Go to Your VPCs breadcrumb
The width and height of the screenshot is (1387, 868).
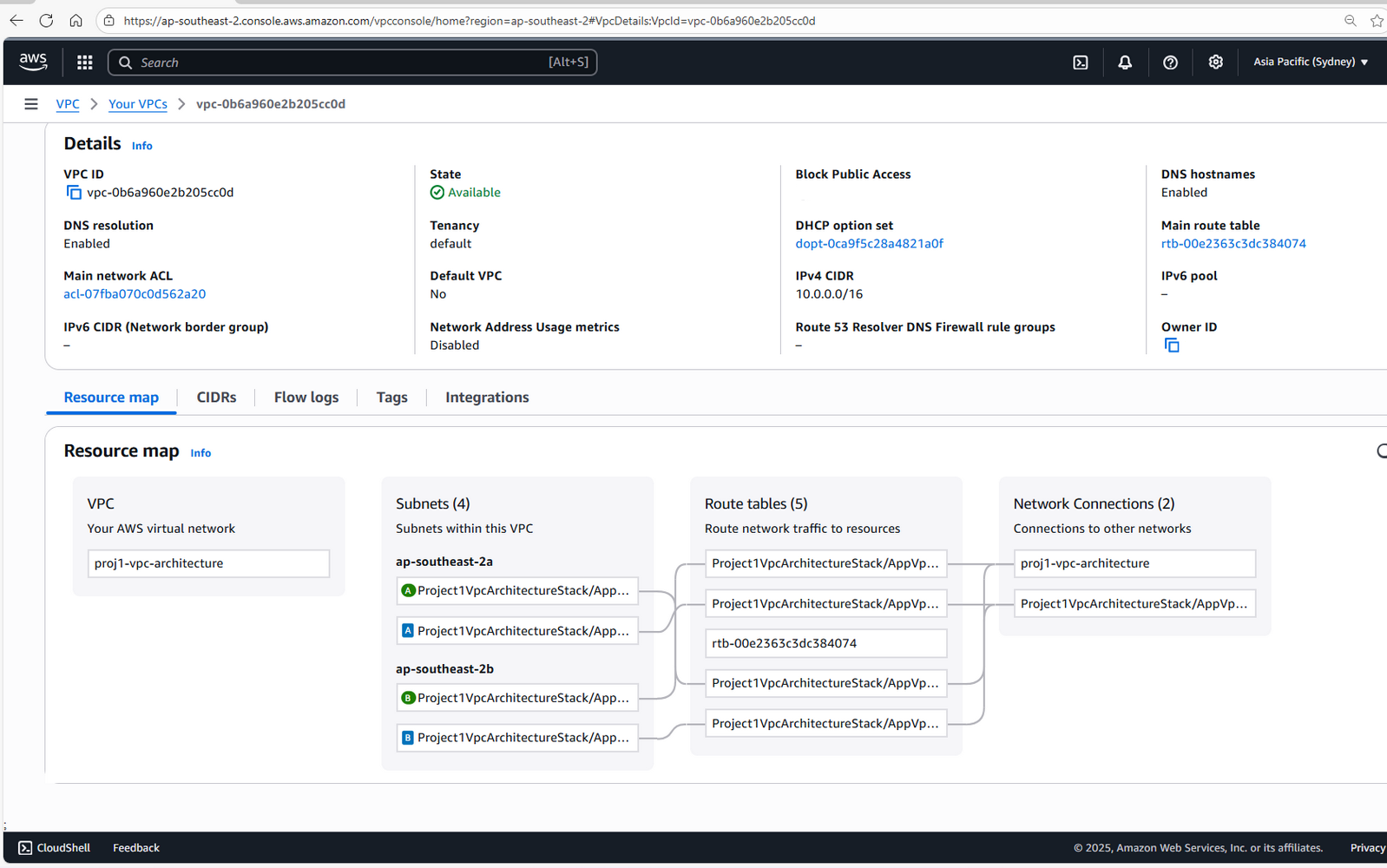click(x=137, y=104)
